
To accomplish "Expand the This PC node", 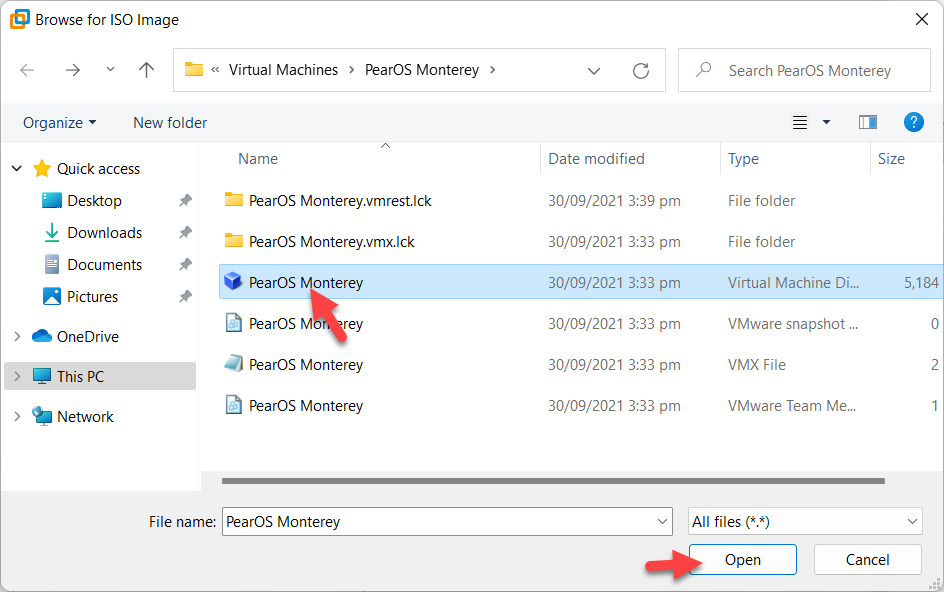I will tap(17, 376).
